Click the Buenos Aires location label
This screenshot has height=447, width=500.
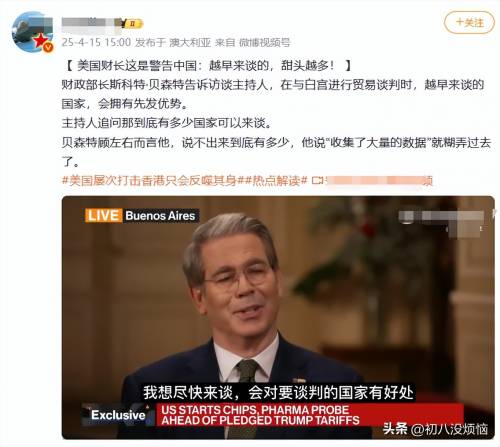(x=160, y=216)
